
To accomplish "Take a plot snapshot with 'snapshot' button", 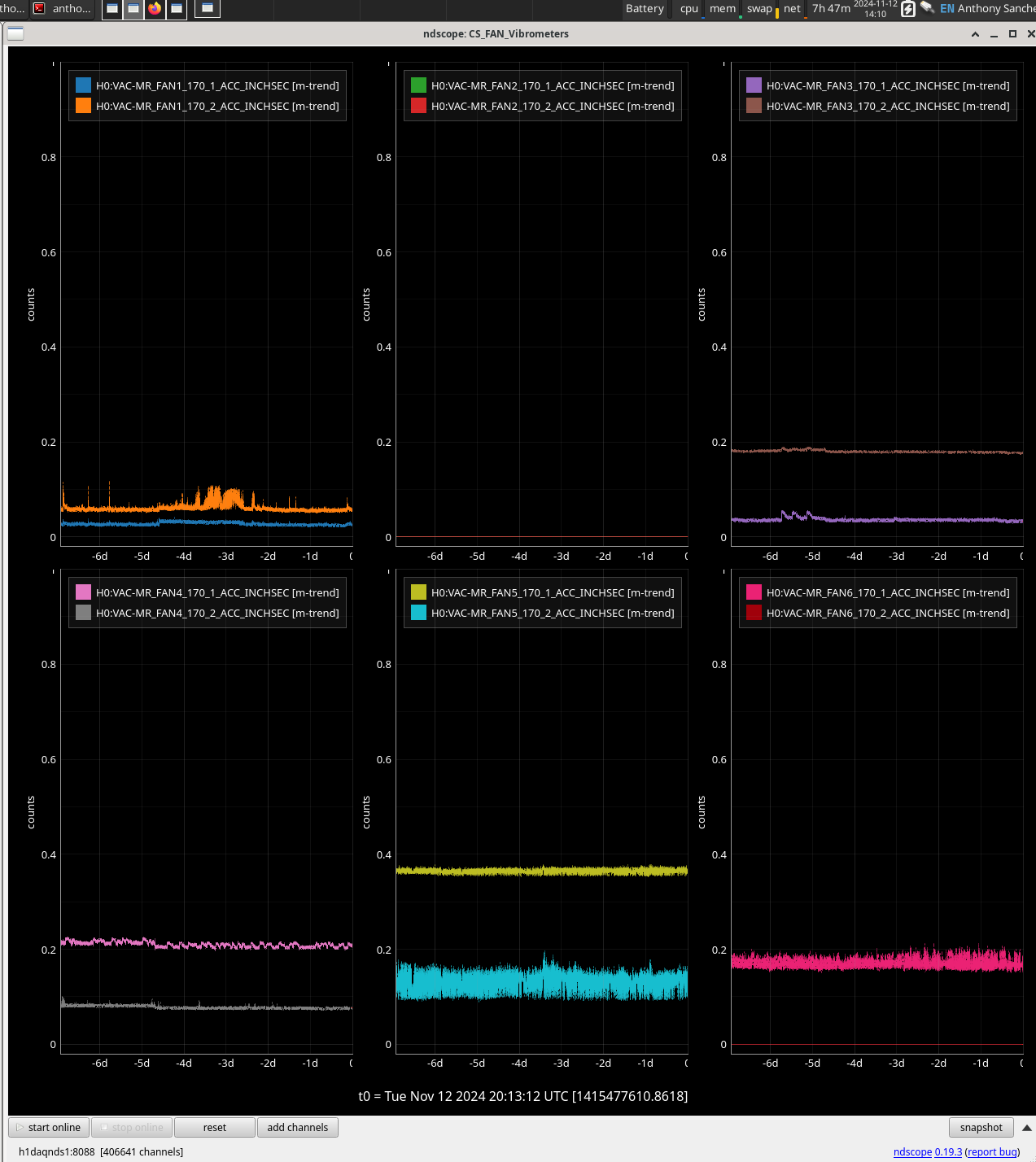I will tap(981, 1128).
